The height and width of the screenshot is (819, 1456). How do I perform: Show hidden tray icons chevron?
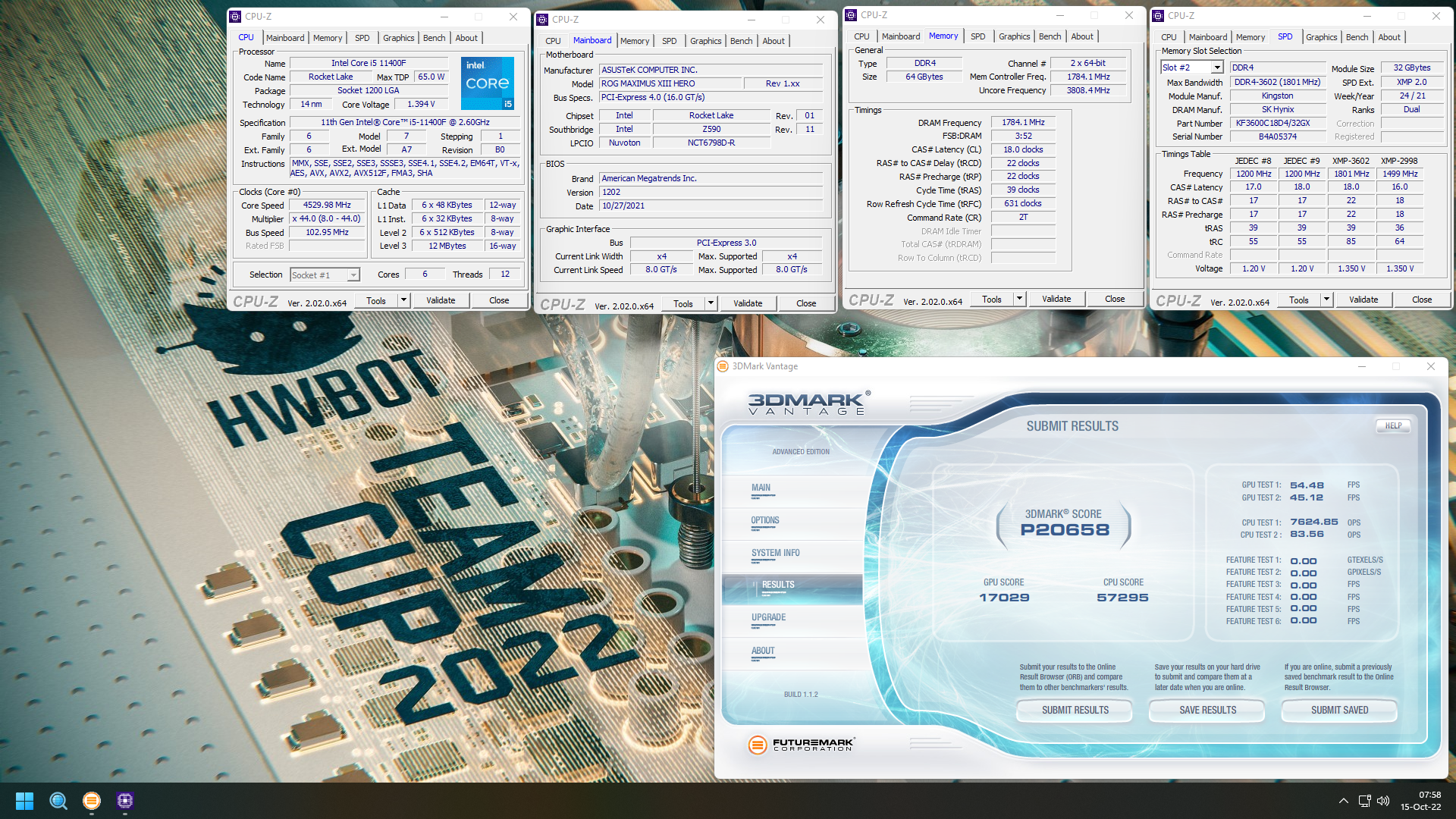(1343, 801)
